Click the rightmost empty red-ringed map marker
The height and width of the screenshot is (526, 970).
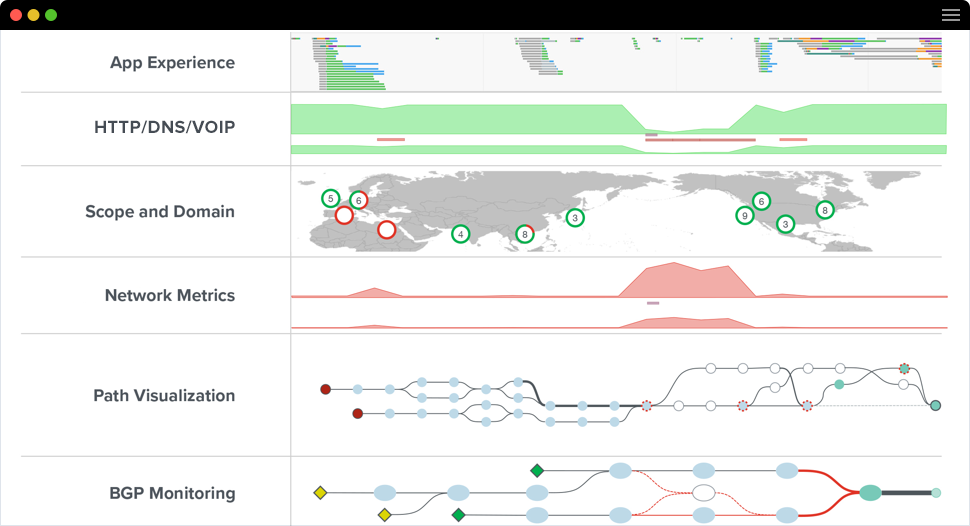[x=386, y=230]
